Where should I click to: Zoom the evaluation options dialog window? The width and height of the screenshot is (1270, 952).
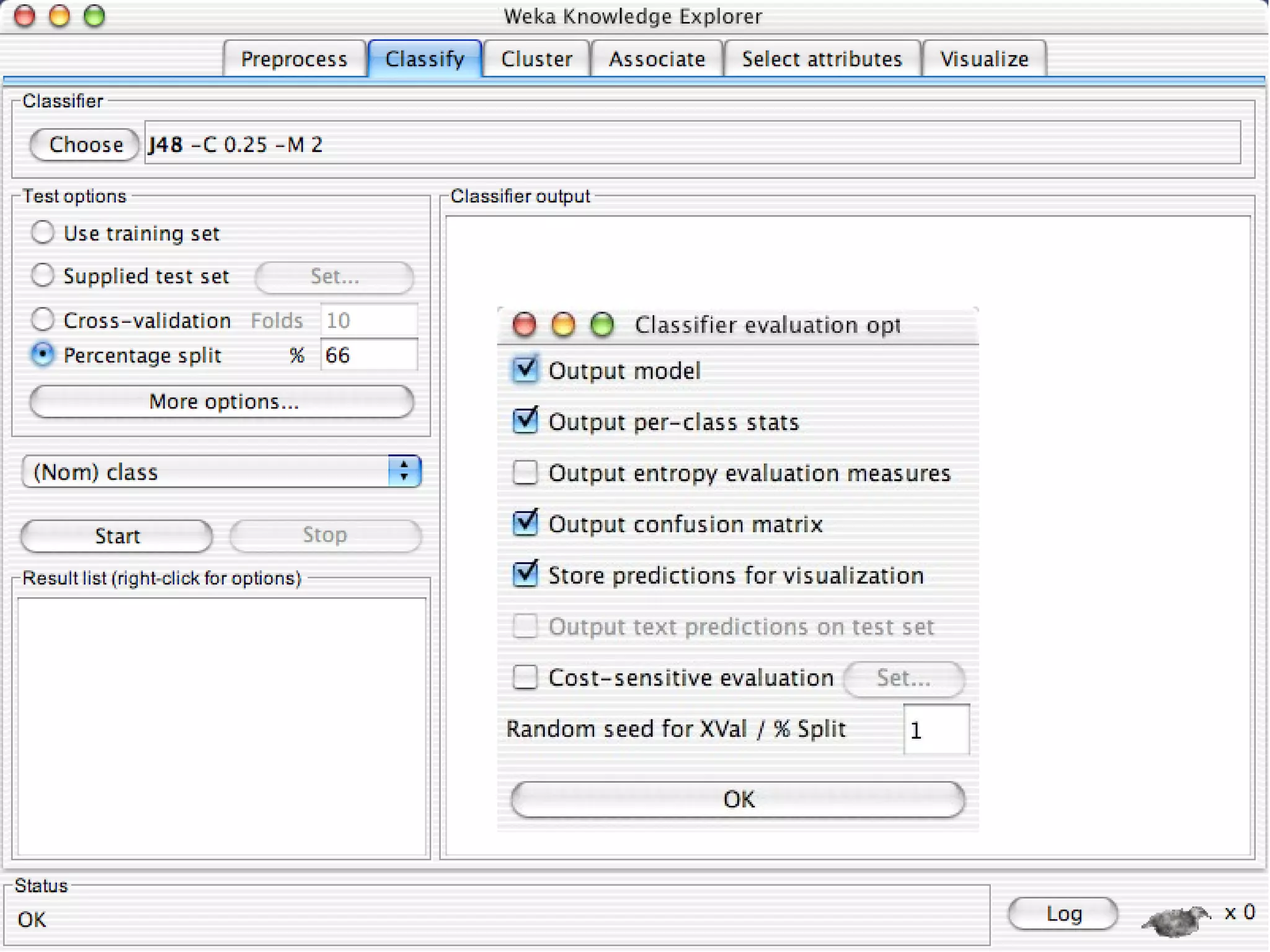(x=602, y=325)
